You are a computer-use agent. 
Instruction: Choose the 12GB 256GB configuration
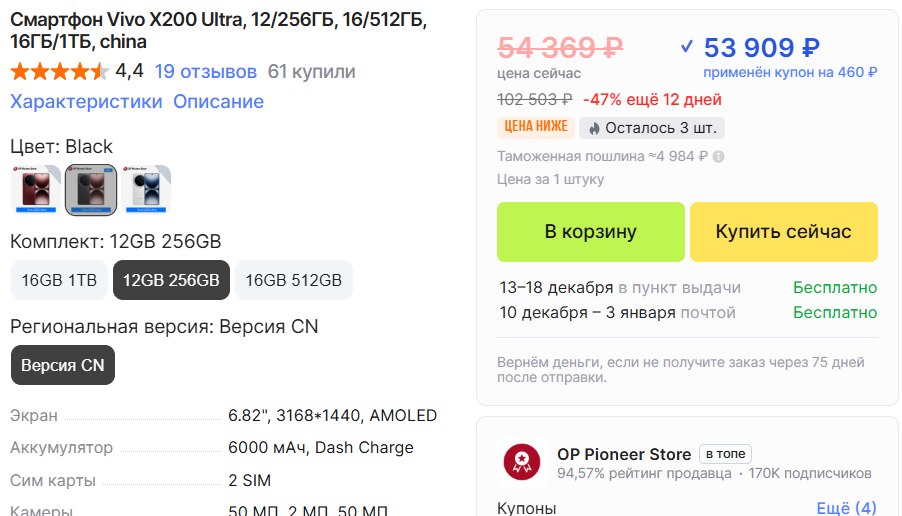171,280
